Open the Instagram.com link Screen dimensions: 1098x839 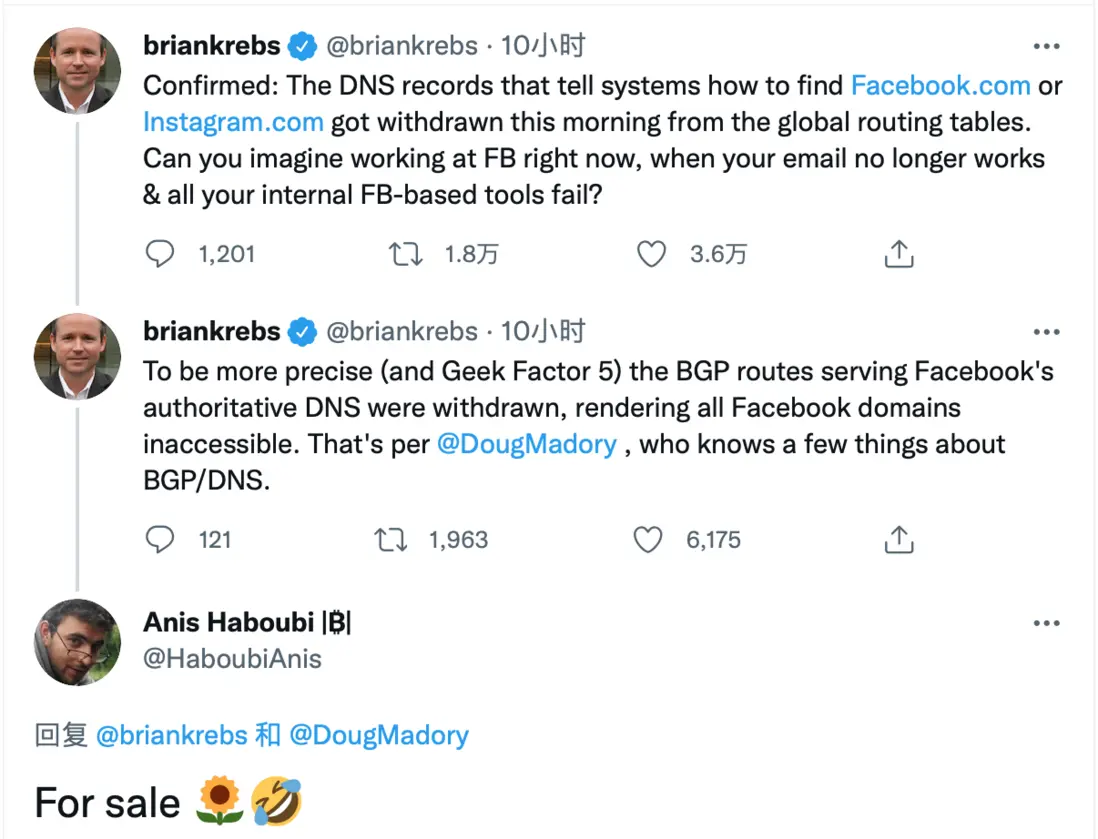tap(233, 122)
